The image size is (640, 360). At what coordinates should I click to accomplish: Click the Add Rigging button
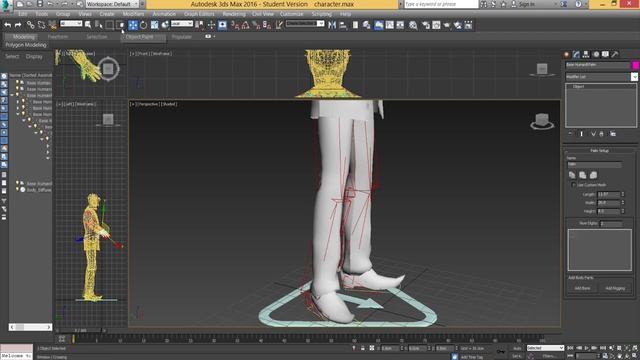pos(615,288)
